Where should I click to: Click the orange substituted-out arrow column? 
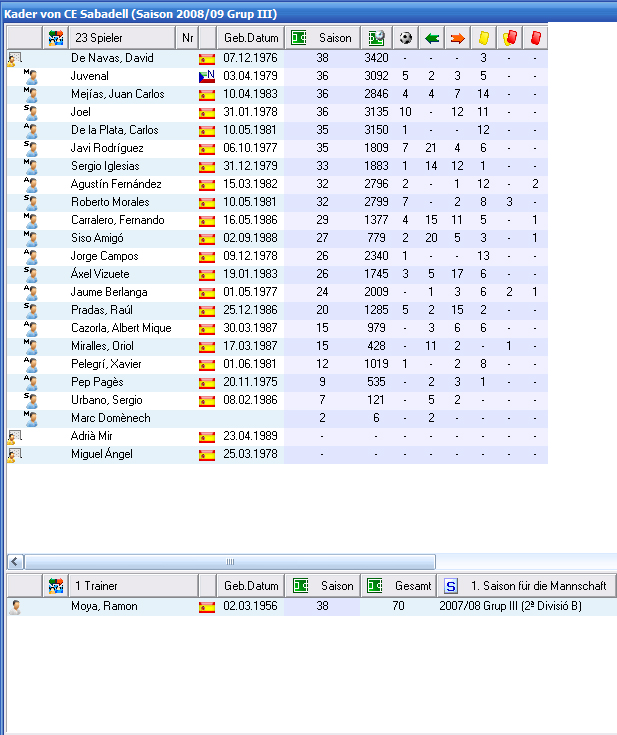coord(458,38)
